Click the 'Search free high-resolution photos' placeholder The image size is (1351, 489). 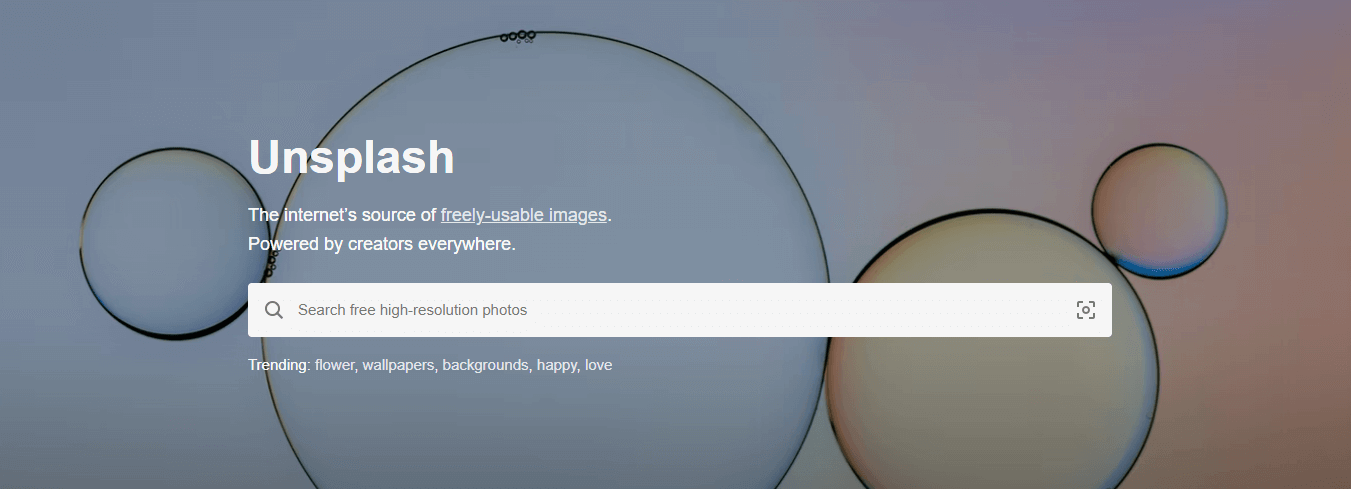click(x=412, y=310)
